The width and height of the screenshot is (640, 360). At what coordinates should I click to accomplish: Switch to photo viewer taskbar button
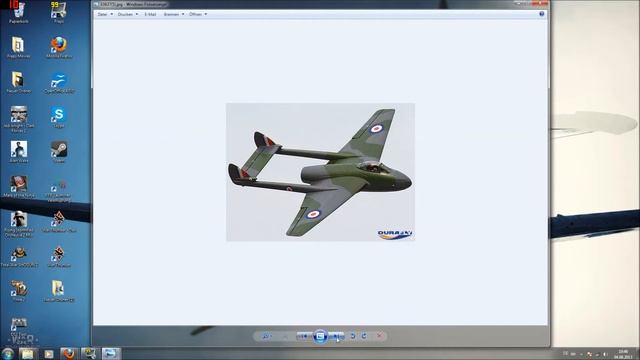coord(111,353)
